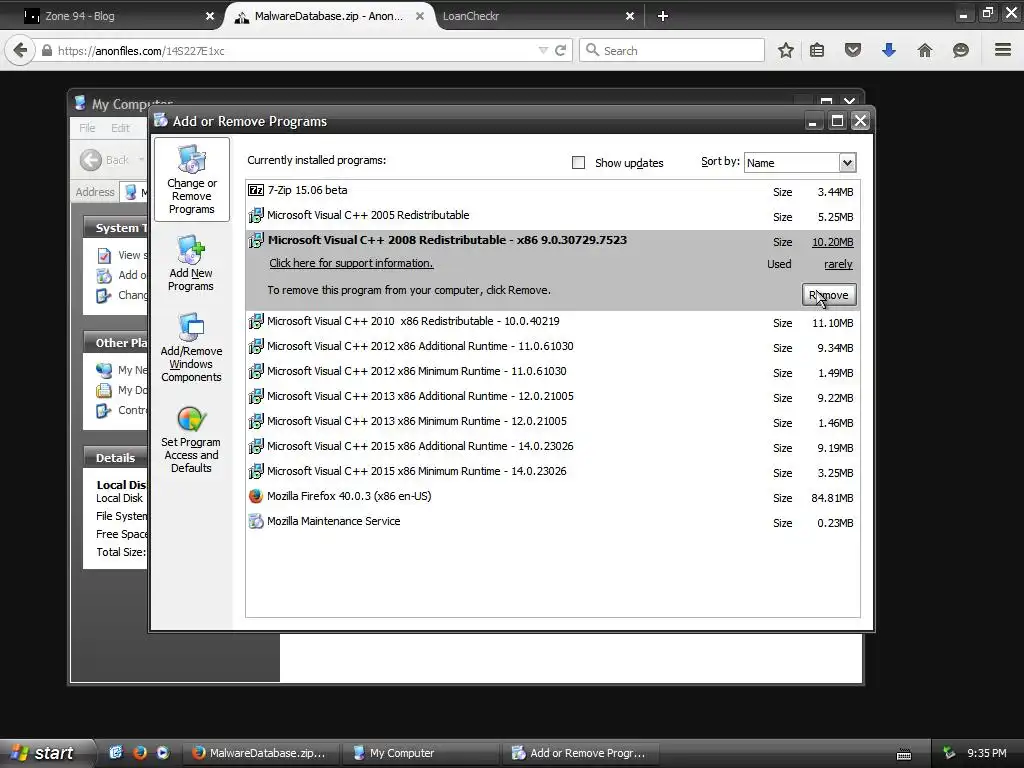This screenshot has width=1024, height=768.
Task: Click the site lock icon in address bar
Action: tap(47, 50)
